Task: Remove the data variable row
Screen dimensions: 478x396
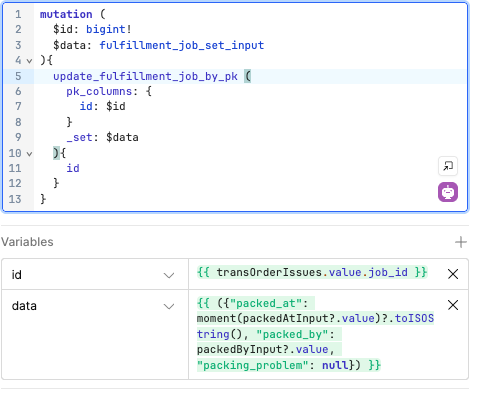Action: [453, 305]
